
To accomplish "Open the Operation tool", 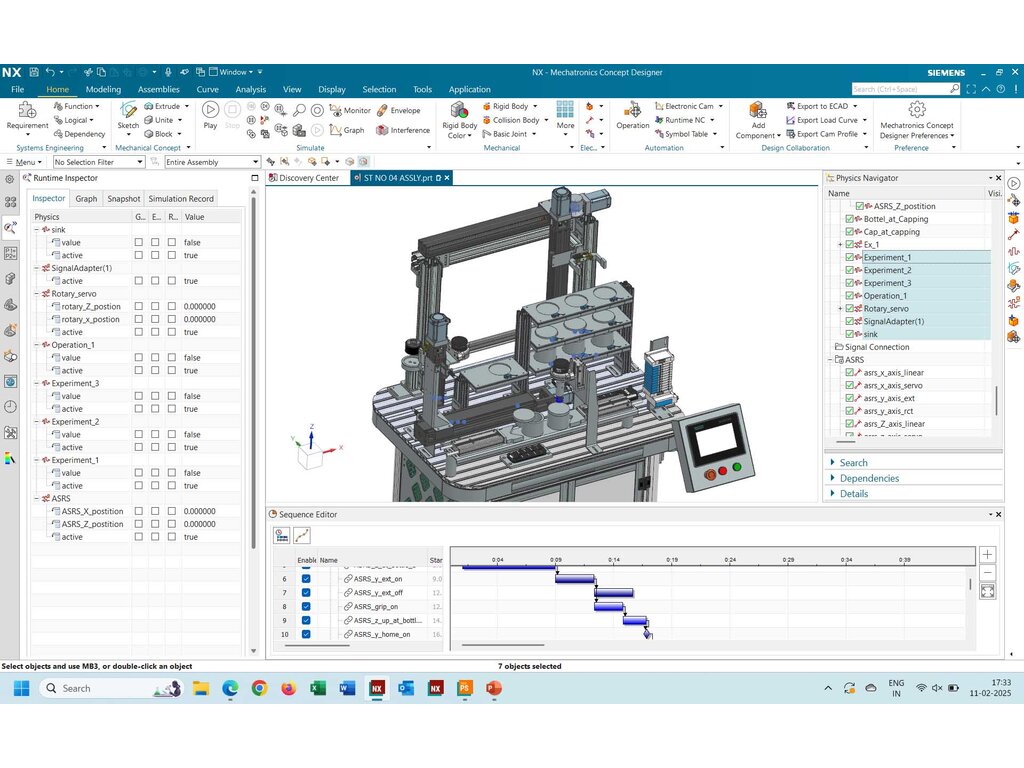I will pos(633,116).
